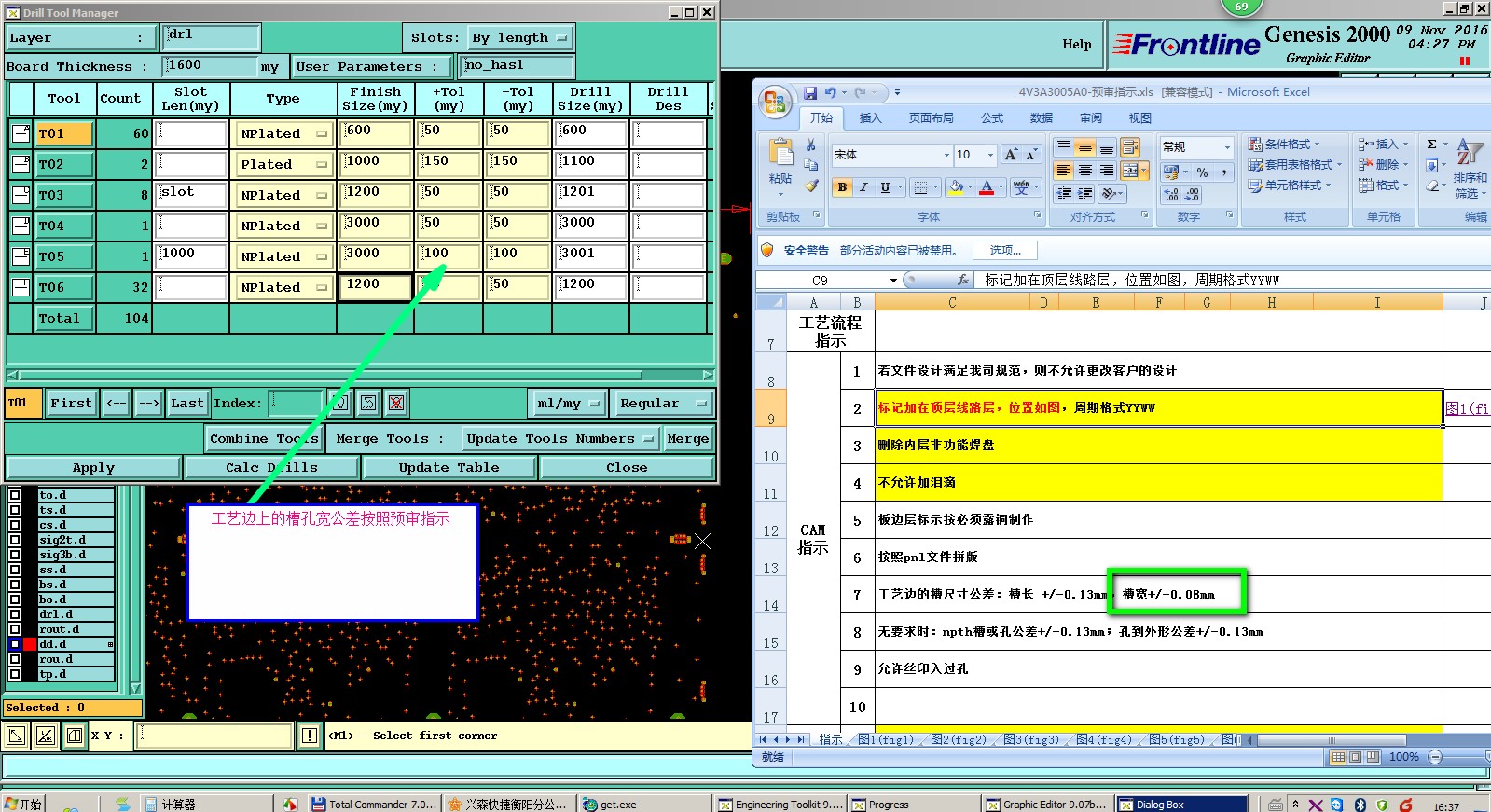Viewport: 1491px width, 812px height.
Task: Toggle visibility checkbox of to.d layer
Action: point(15,495)
